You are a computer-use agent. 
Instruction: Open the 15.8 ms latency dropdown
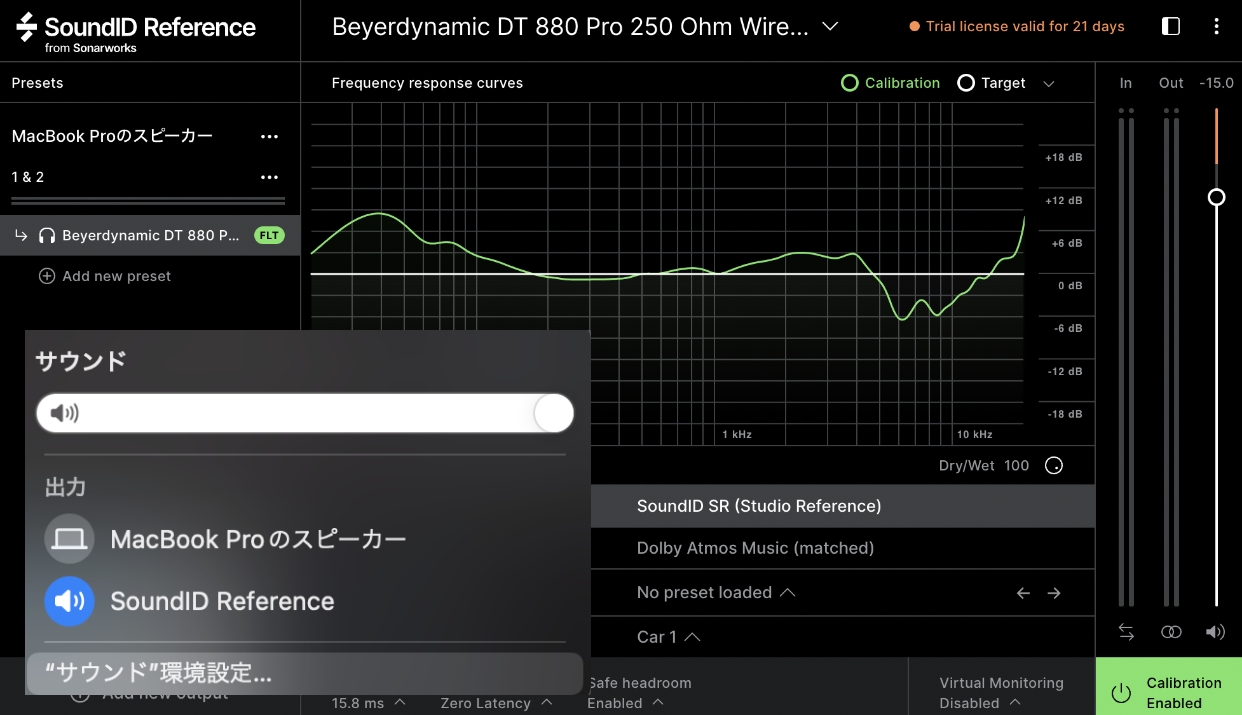[x=369, y=703]
